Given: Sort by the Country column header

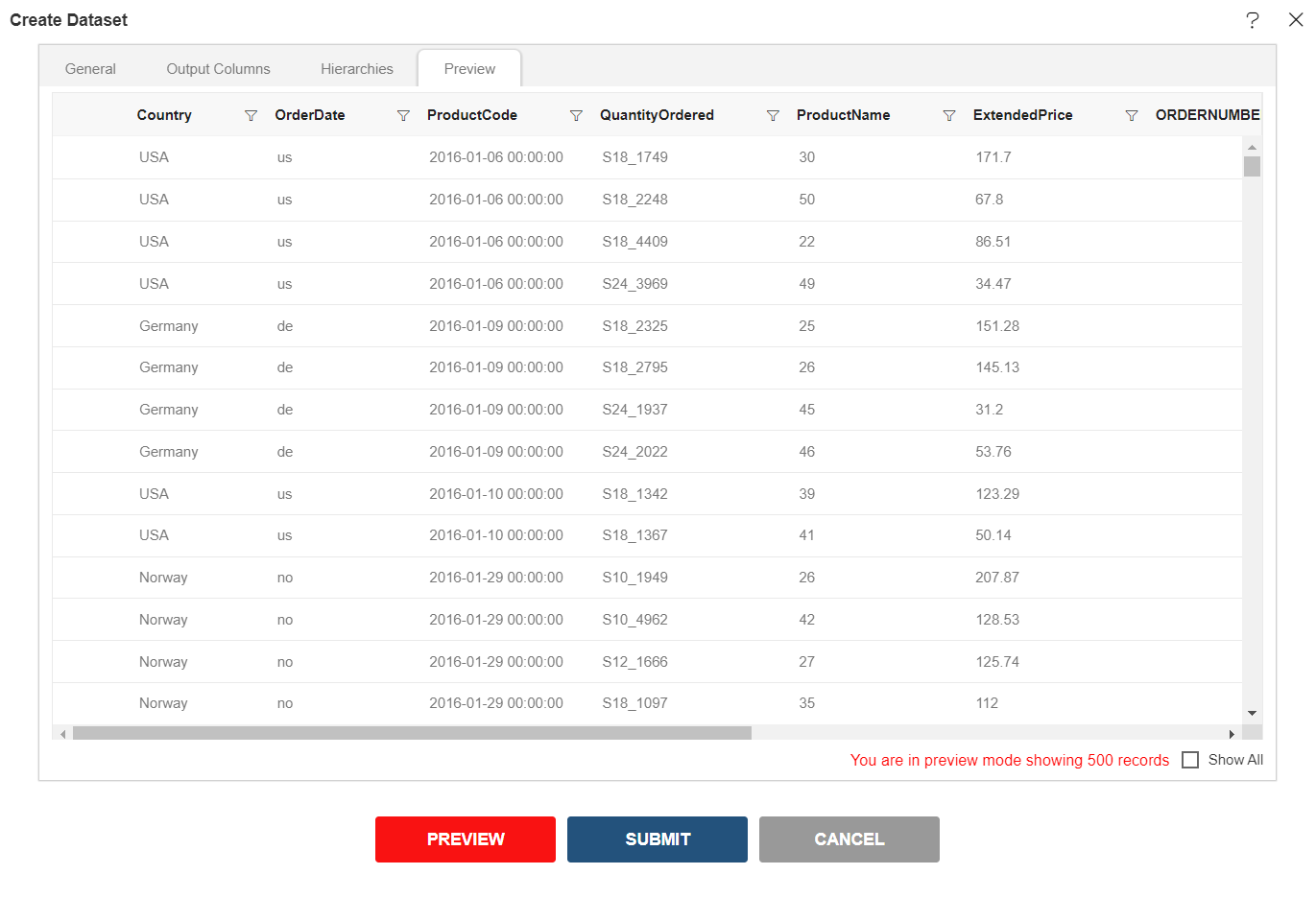Looking at the screenshot, I should point(164,115).
